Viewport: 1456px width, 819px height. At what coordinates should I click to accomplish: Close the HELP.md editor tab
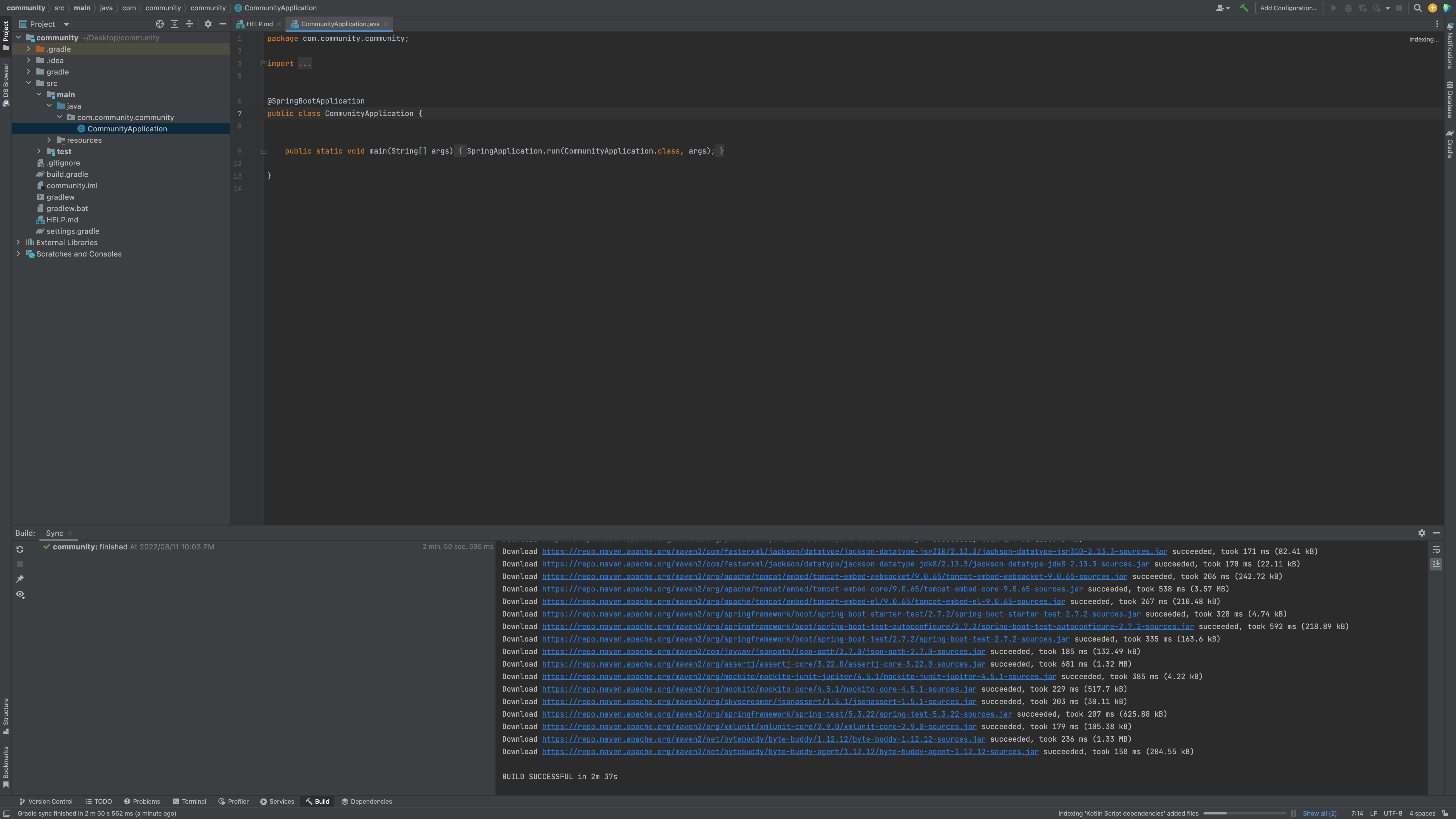coord(279,24)
